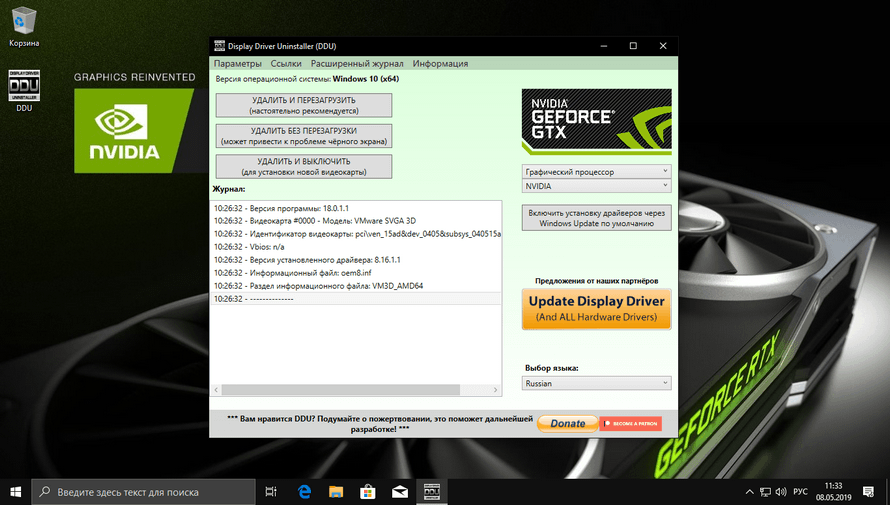Select the DDU desktop shortcut icon
Screen dimensions: 890x505
(24, 91)
